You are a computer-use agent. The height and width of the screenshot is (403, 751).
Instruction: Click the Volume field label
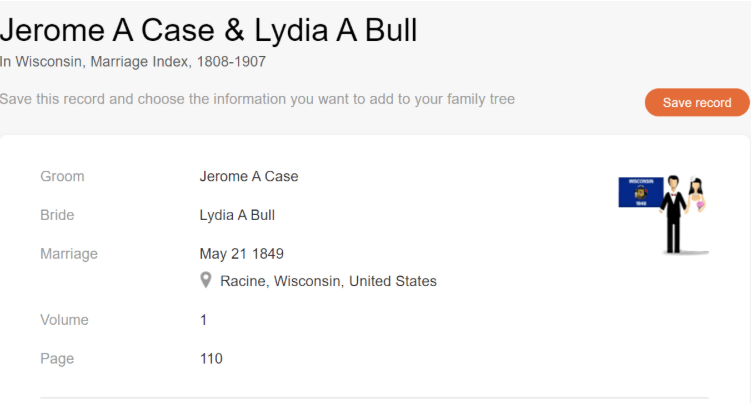coord(64,320)
